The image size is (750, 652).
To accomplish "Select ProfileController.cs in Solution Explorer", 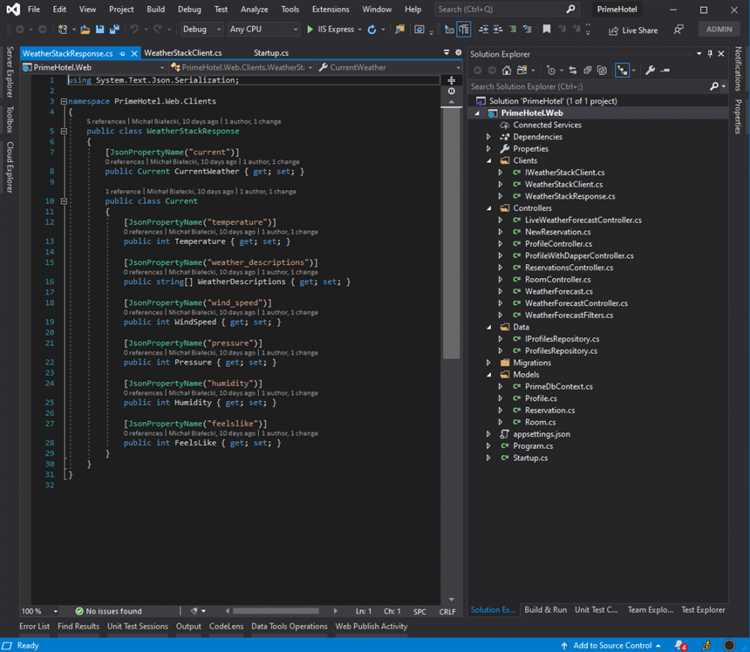I will (x=558, y=244).
